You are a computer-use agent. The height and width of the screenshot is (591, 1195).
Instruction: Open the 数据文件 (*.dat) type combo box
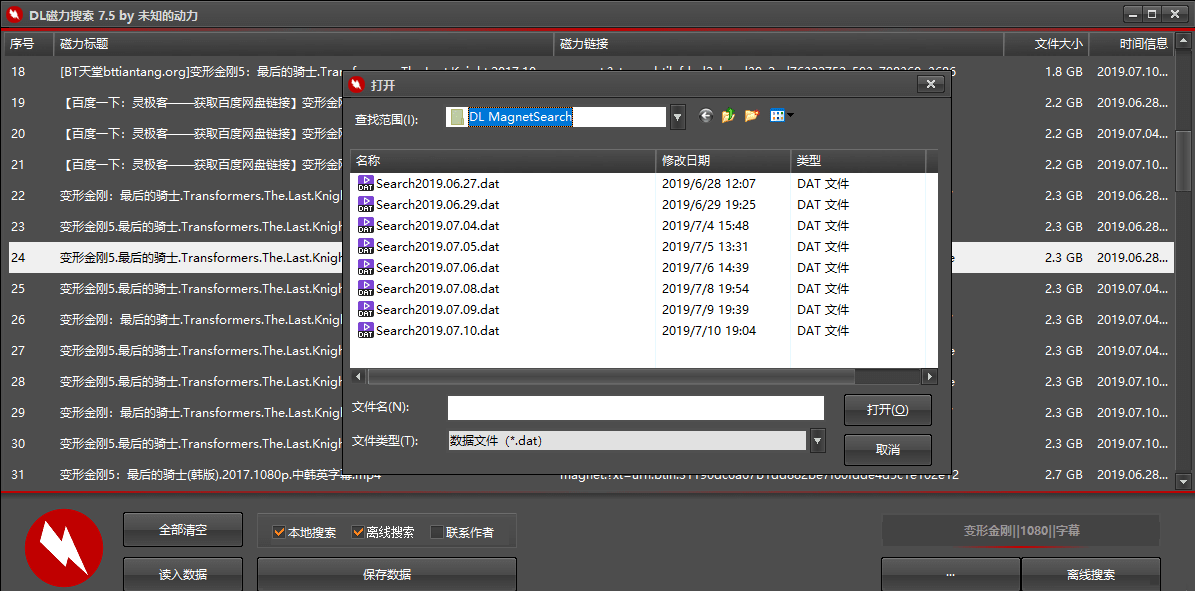pyautogui.click(x=626, y=441)
